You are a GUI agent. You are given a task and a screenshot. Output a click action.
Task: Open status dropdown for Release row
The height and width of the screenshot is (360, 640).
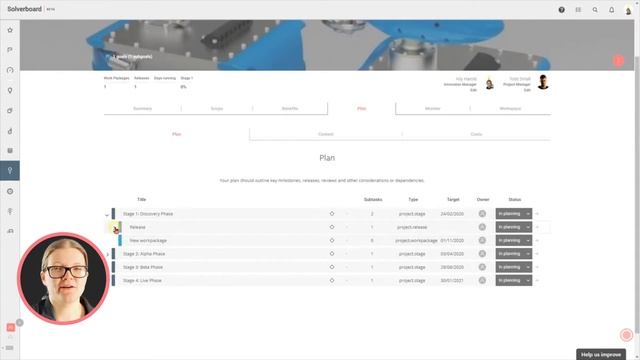coord(513,227)
